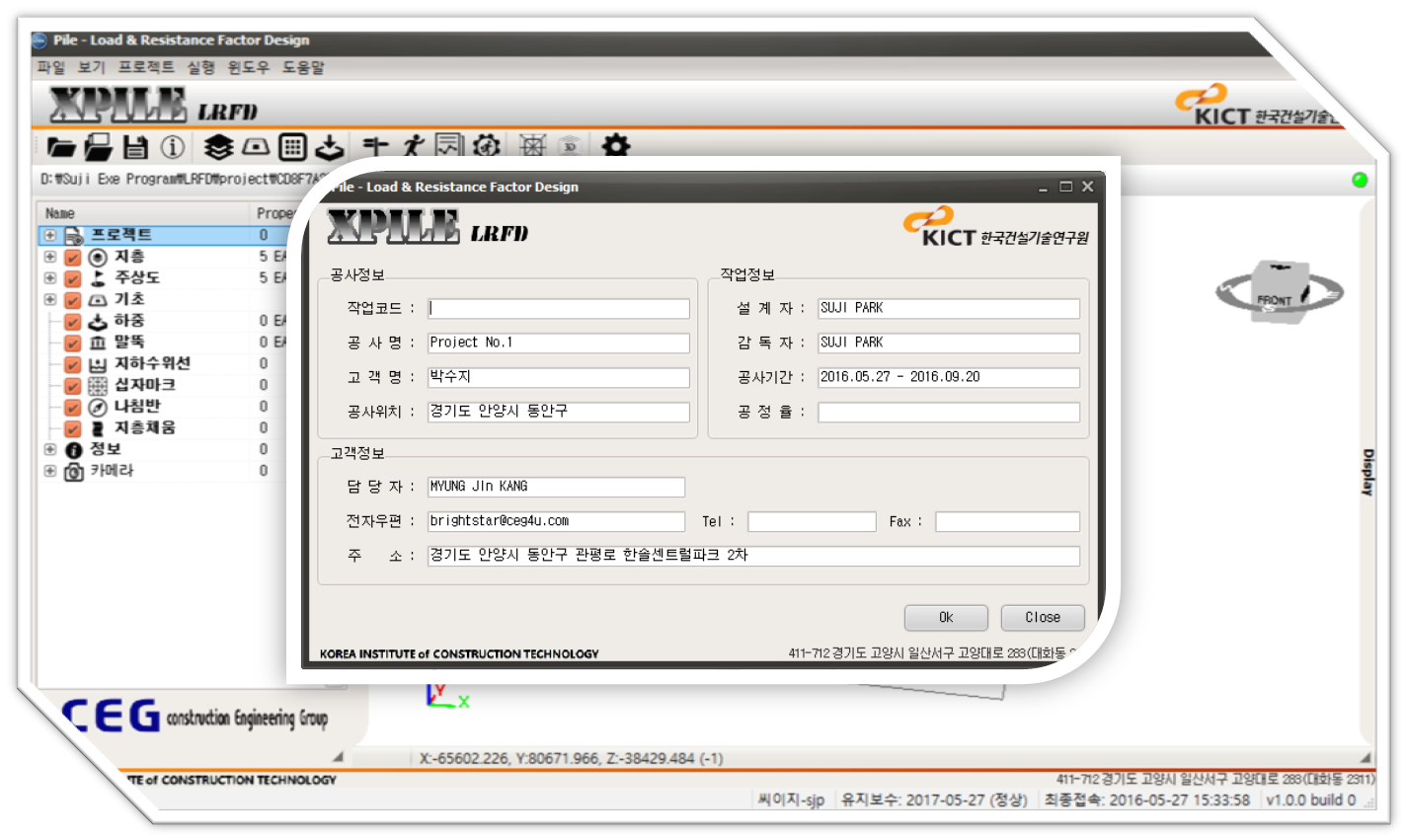1407x840 pixels.
Task: Open project info via circled i icon
Action: coord(173,147)
